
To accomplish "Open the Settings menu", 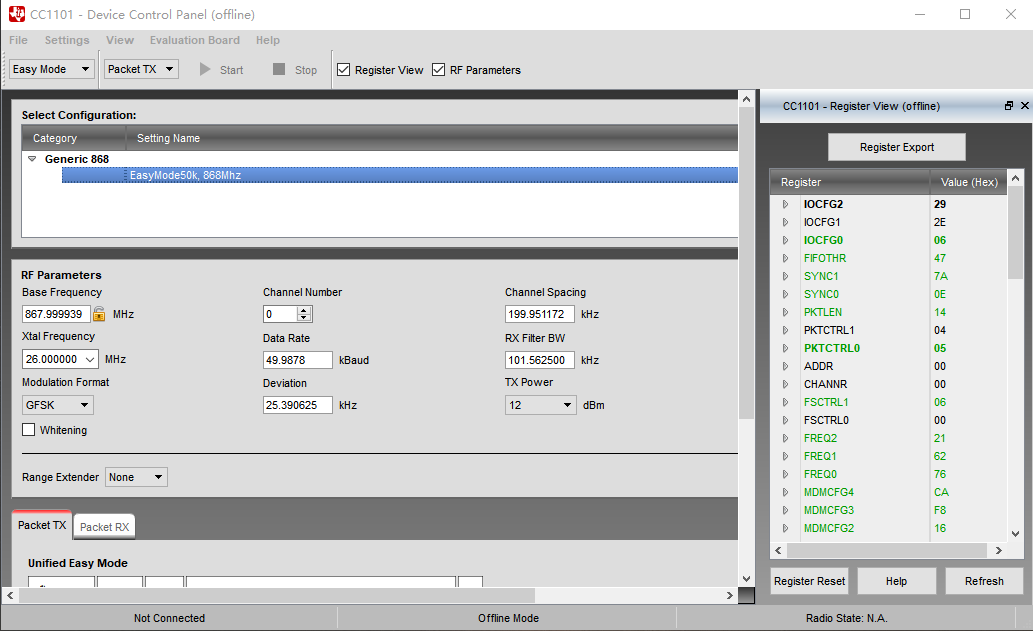I will pos(67,40).
